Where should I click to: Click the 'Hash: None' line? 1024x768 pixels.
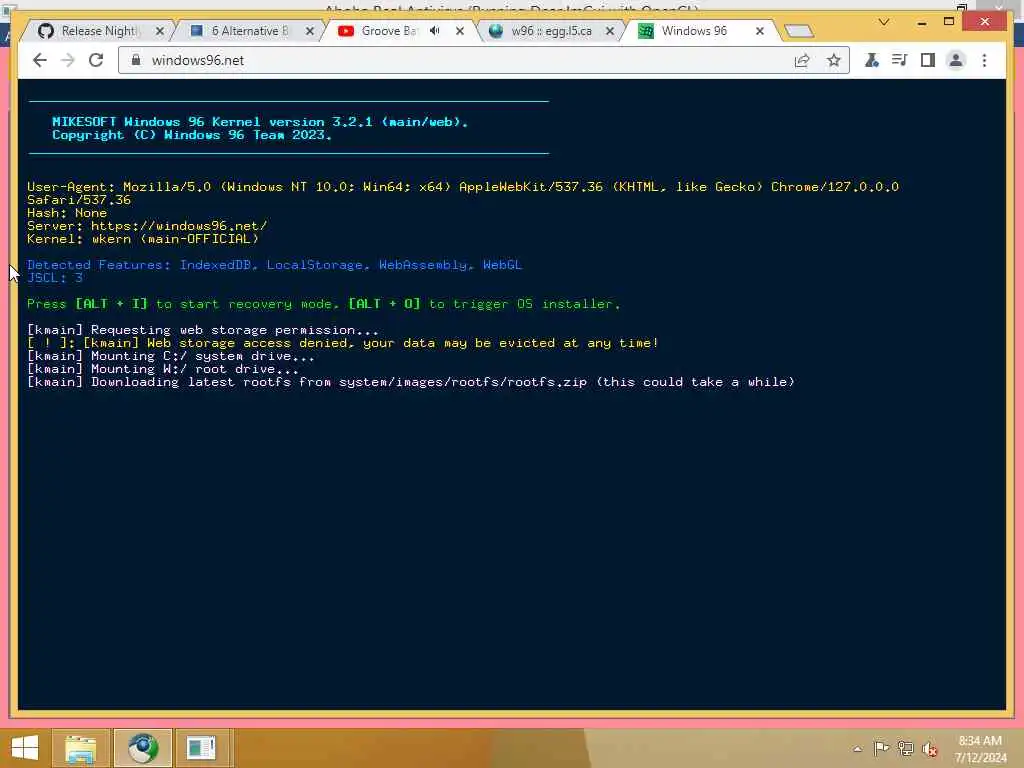pos(67,213)
